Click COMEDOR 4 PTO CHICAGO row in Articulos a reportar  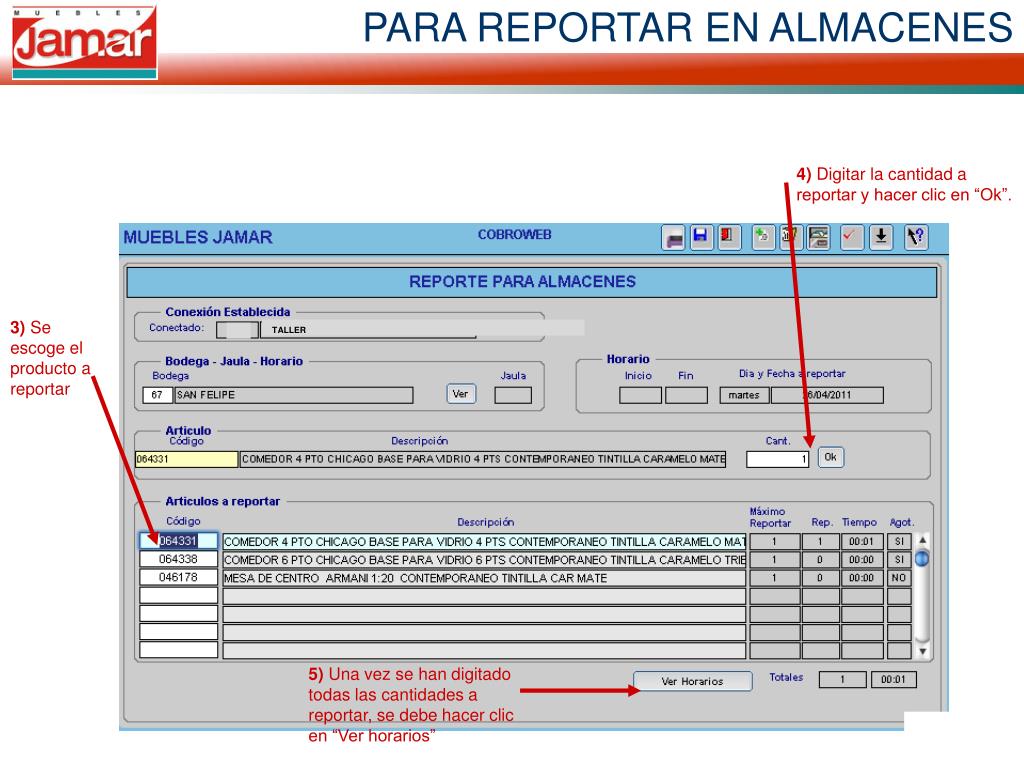coord(484,541)
